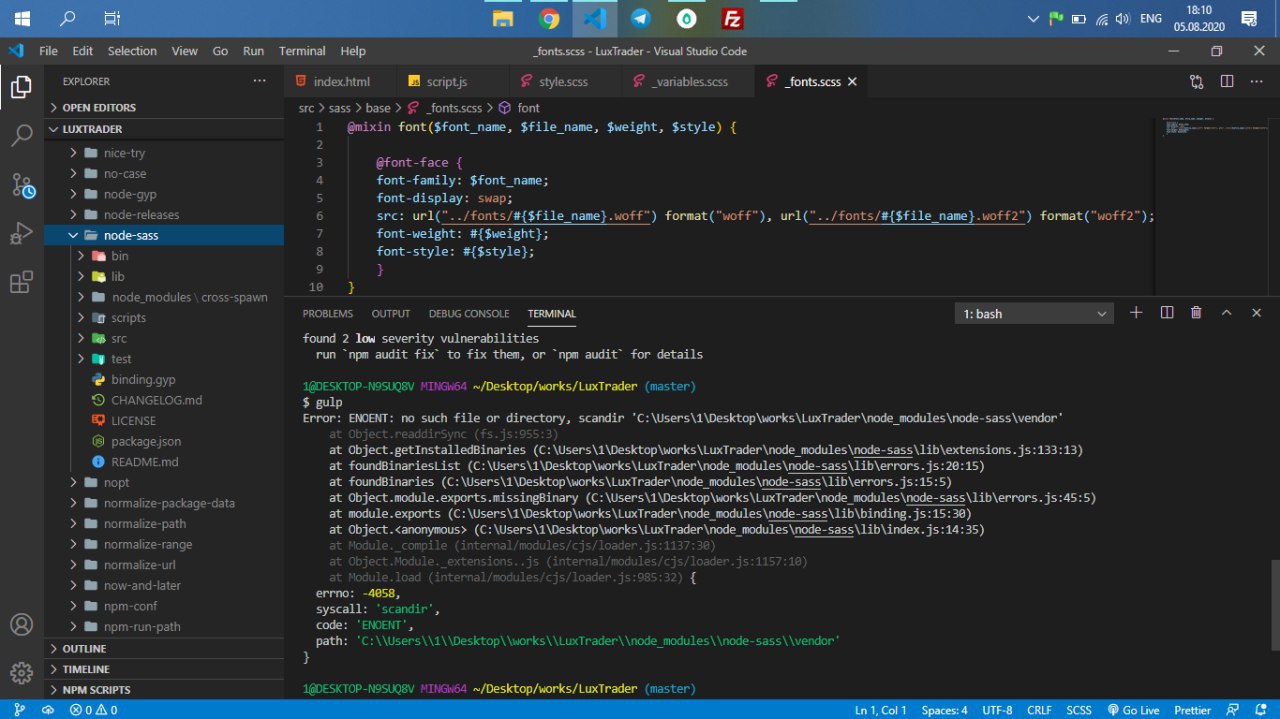Open the Search view in activity bar
The width and height of the screenshot is (1280, 719).
(21, 136)
